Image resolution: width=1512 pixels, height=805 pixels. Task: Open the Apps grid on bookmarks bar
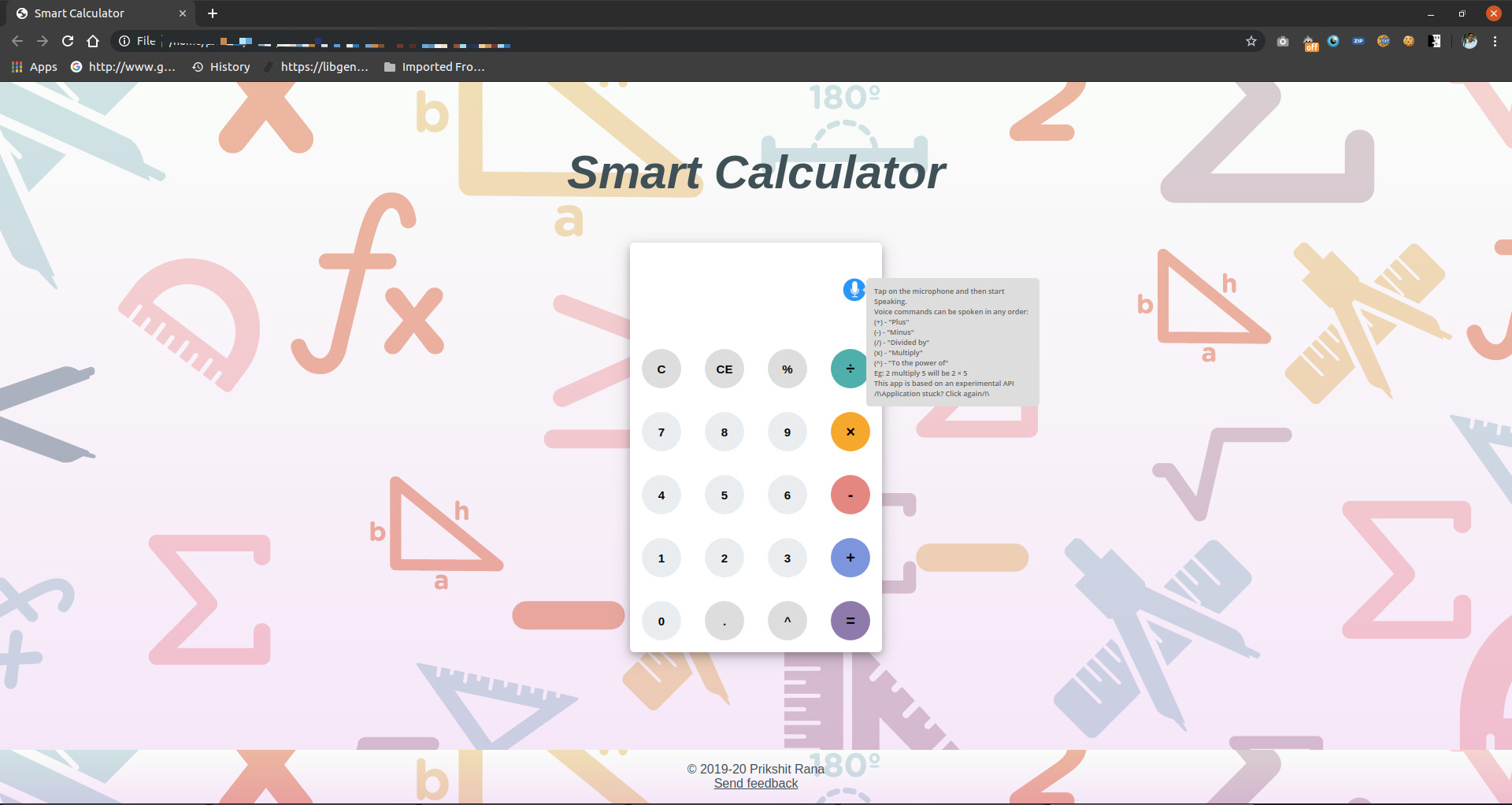[34, 67]
